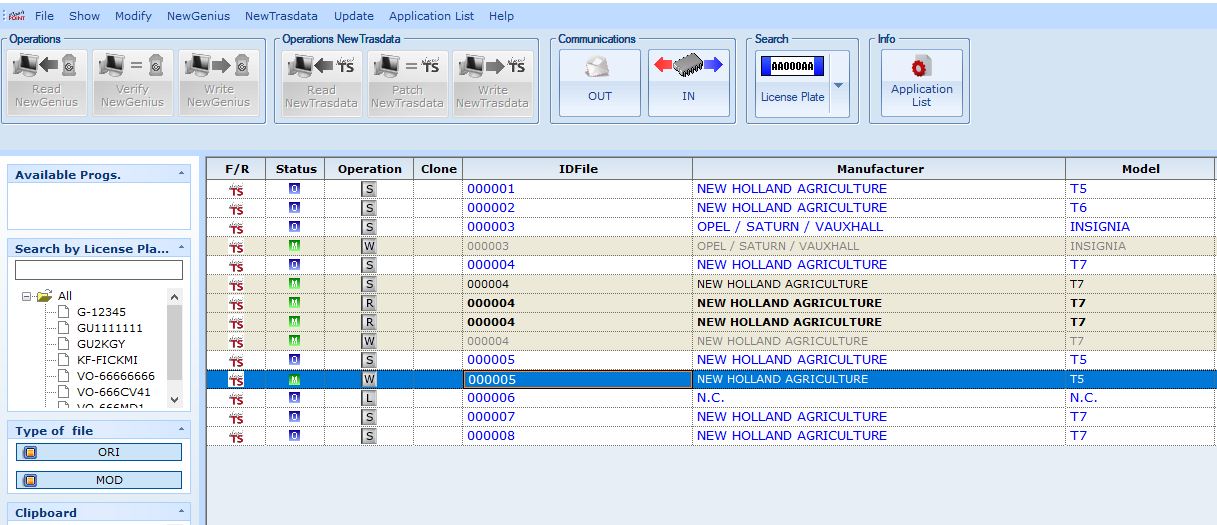The width and height of the screenshot is (1217, 525).
Task: Open the Modify menu
Action: [x=133, y=16]
